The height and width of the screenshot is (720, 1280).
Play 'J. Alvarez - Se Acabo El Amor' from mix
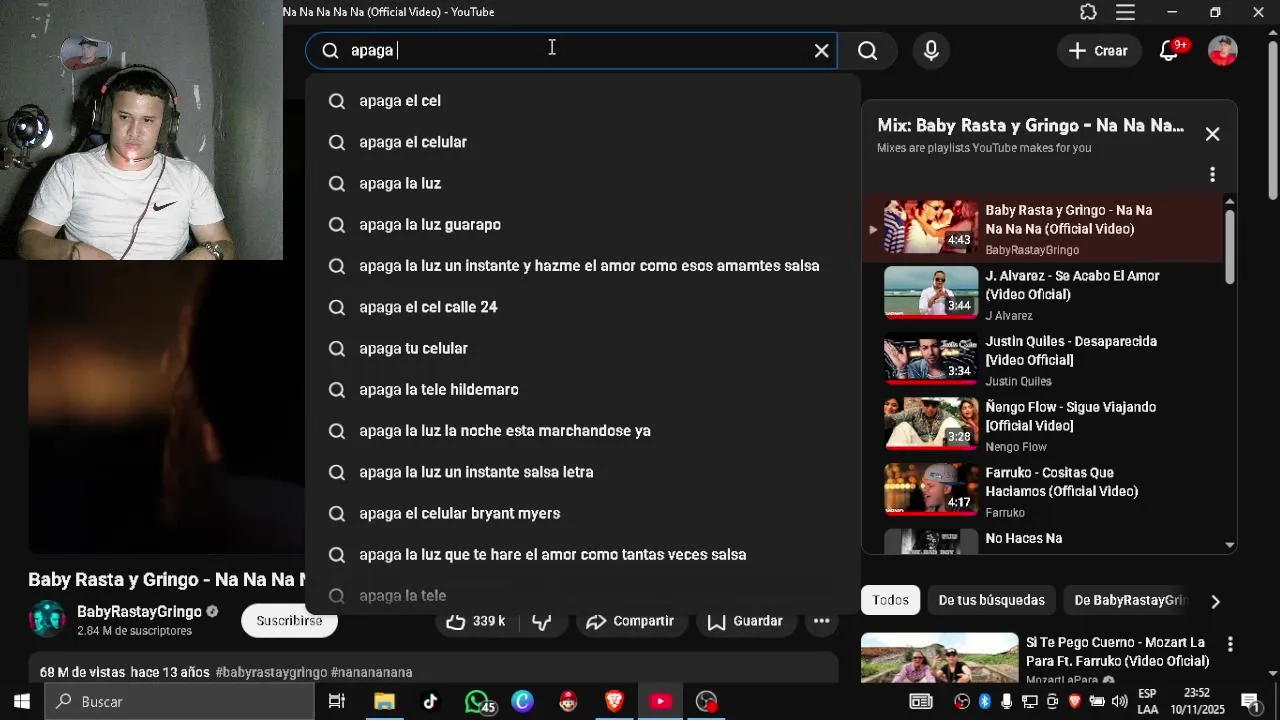tap(1043, 293)
